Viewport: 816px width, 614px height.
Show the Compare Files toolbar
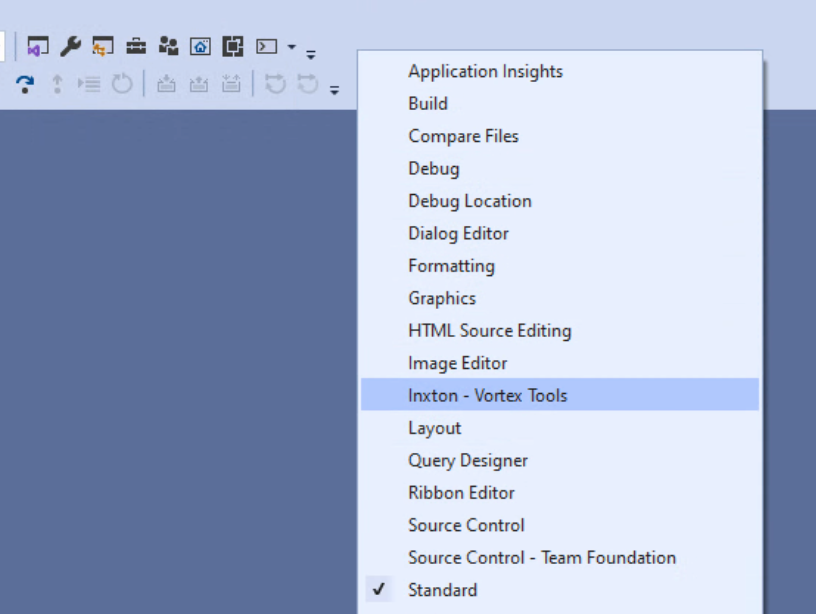pyautogui.click(x=560, y=136)
